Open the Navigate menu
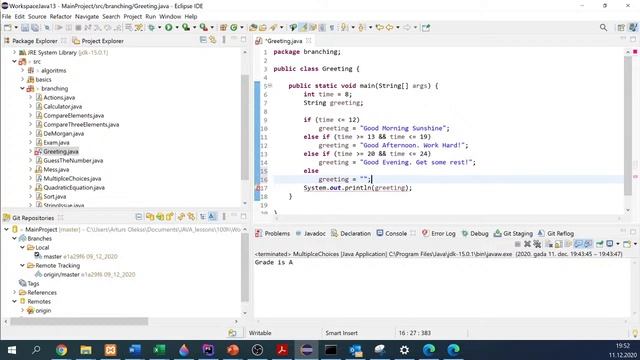This screenshot has width=640, height=360. pos(87,16)
